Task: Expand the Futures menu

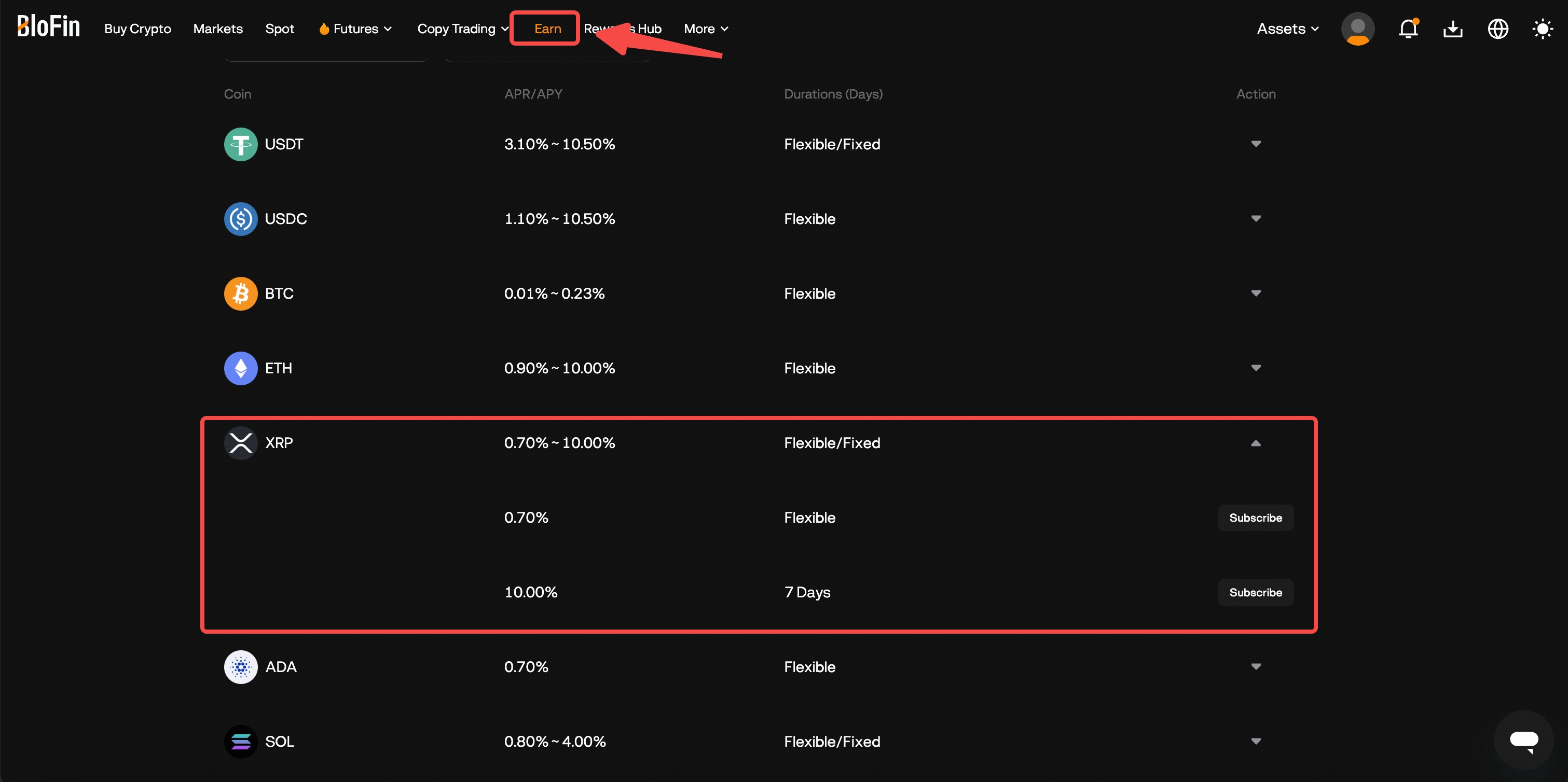Action: tap(355, 29)
